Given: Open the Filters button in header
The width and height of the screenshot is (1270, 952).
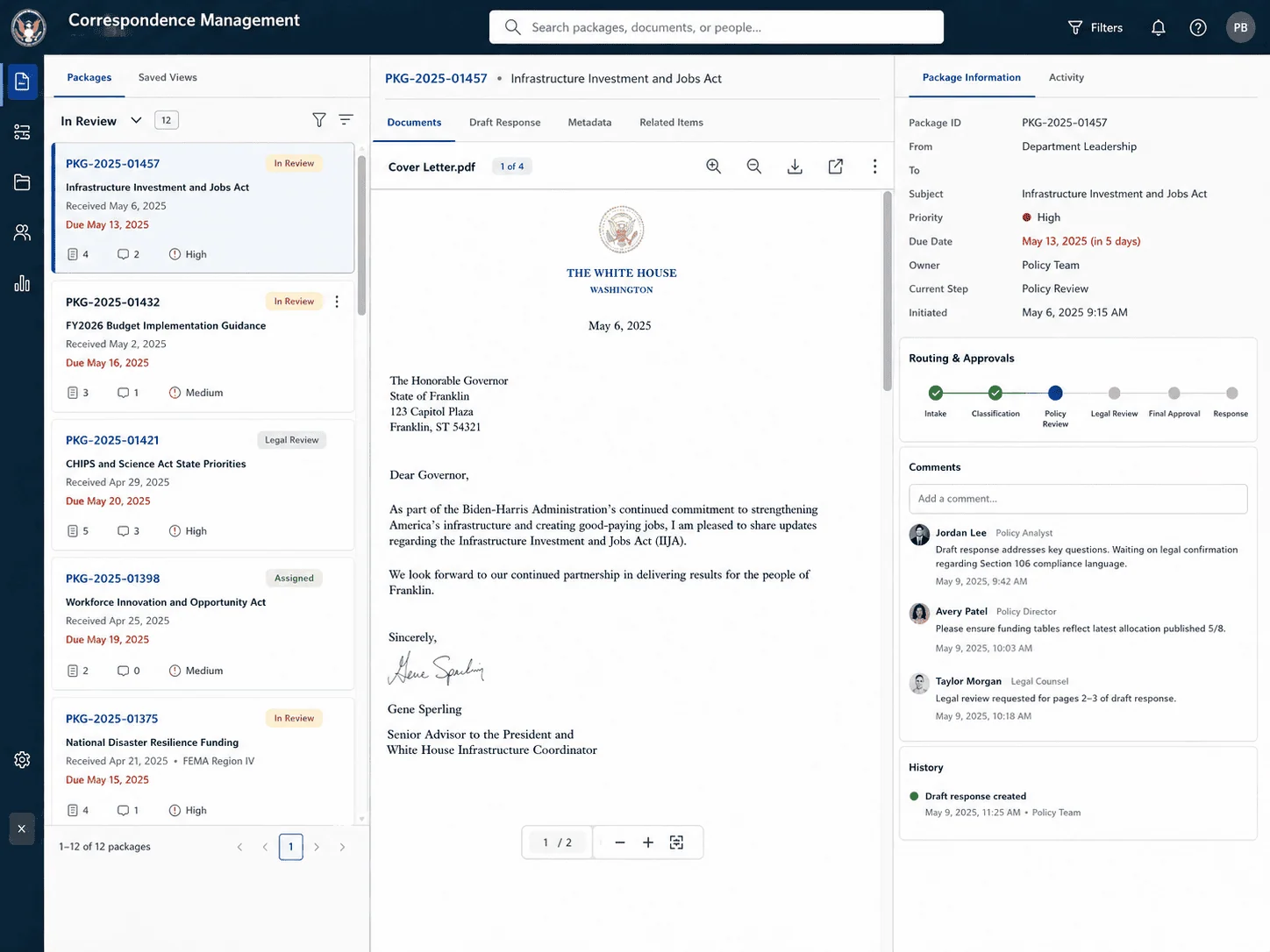Looking at the screenshot, I should pyautogui.click(x=1095, y=28).
